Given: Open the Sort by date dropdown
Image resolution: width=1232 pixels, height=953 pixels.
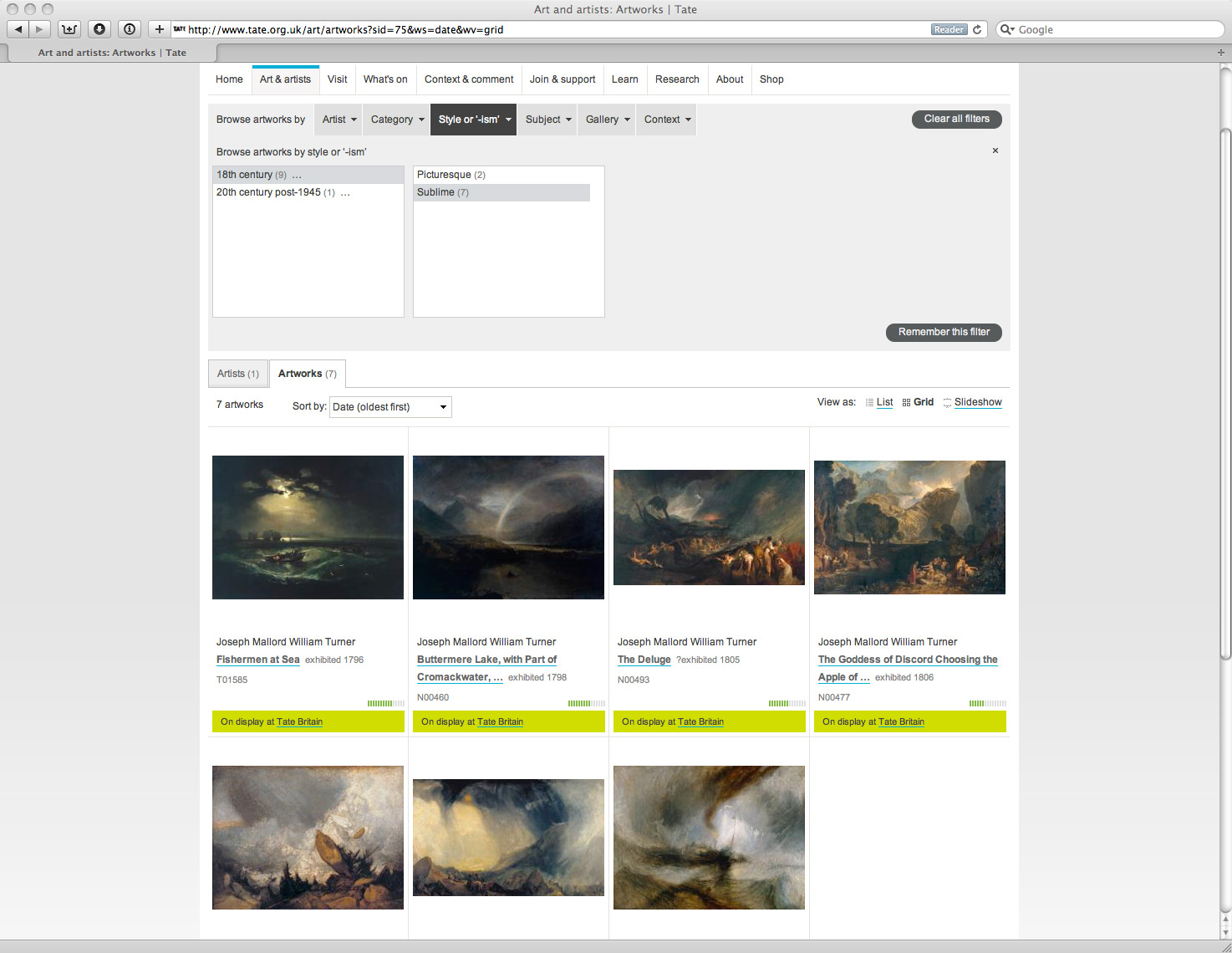Looking at the screenshot, I should tap(390, 407).
